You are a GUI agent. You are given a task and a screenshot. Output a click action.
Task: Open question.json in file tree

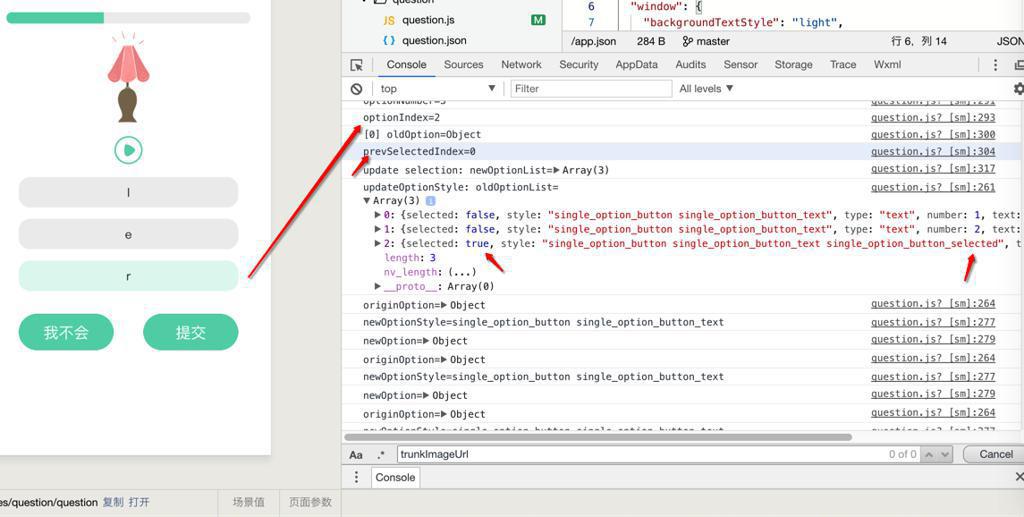pos(434,40)
